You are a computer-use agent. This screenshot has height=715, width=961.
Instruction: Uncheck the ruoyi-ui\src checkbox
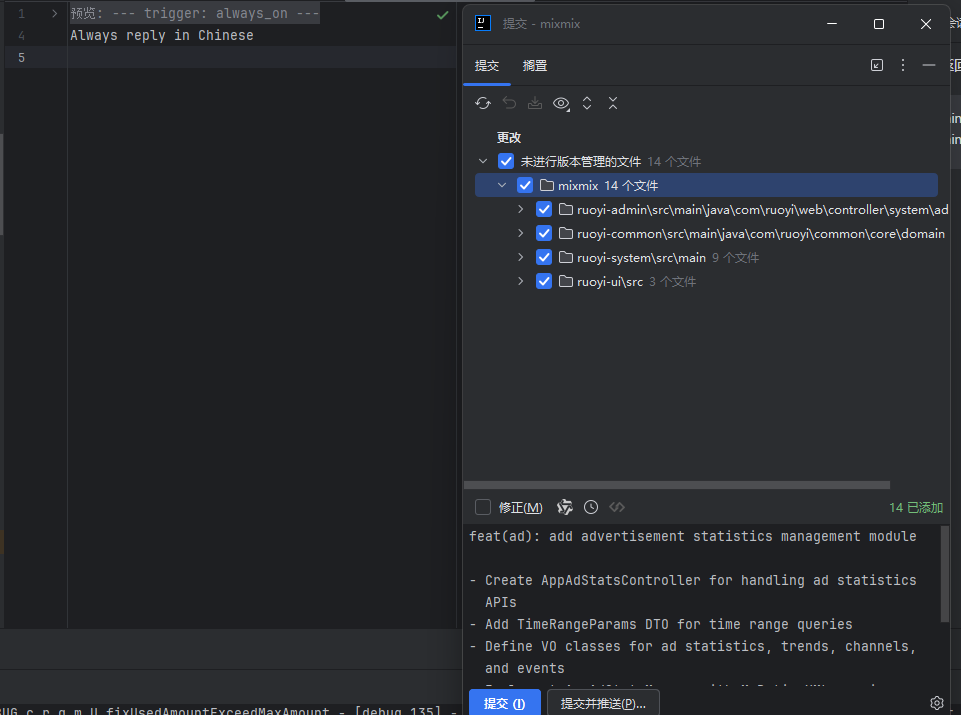[x=544, y=281]
